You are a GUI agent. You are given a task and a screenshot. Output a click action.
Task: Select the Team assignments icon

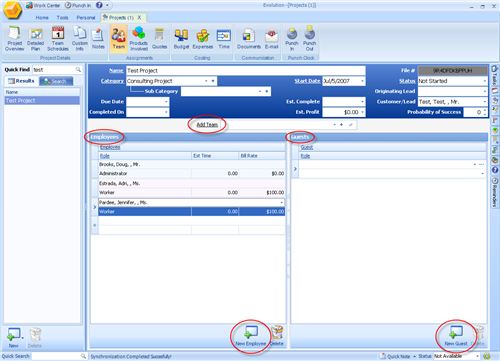[119, 39]
